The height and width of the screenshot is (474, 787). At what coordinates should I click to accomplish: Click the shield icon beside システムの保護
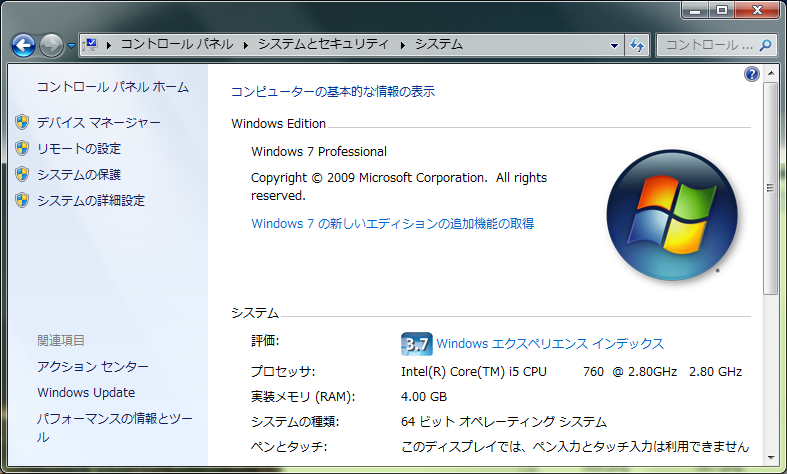click(22, 174)
